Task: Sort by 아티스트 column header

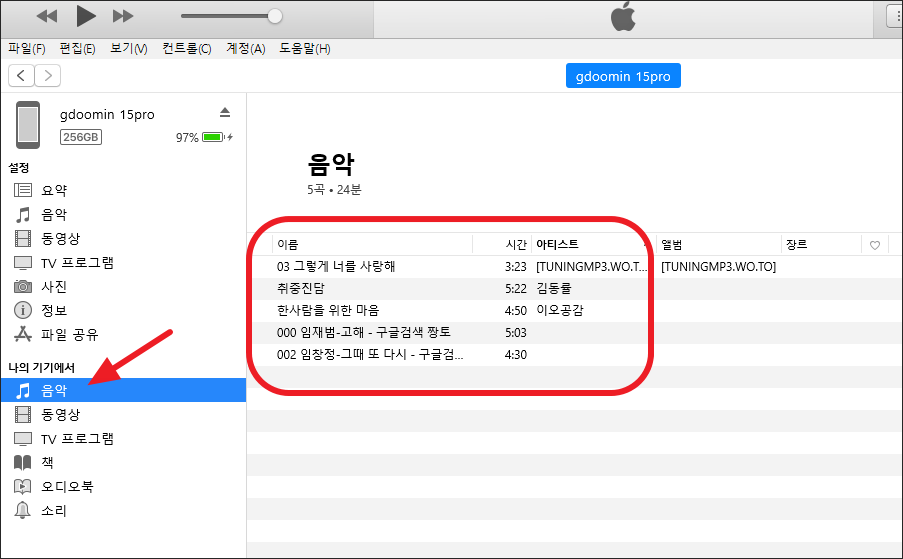Action: 594,245
